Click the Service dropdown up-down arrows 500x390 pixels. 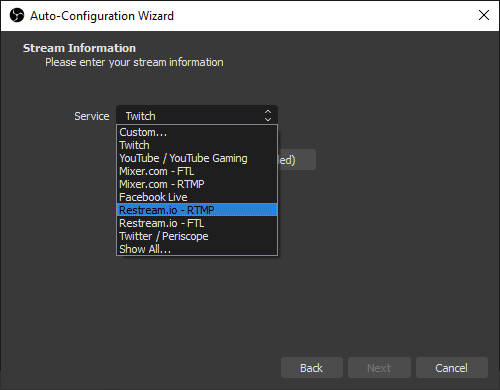pos(268,116)
